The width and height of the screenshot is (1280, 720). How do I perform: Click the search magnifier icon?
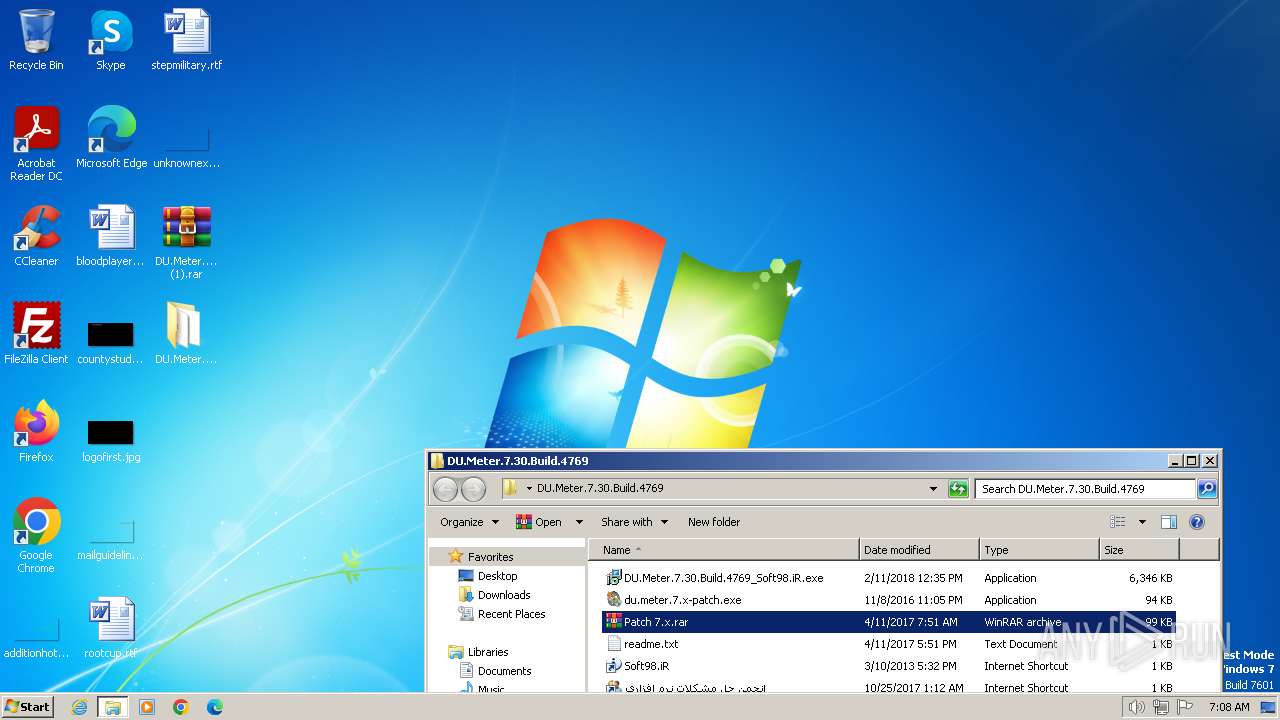[1207, 489]
